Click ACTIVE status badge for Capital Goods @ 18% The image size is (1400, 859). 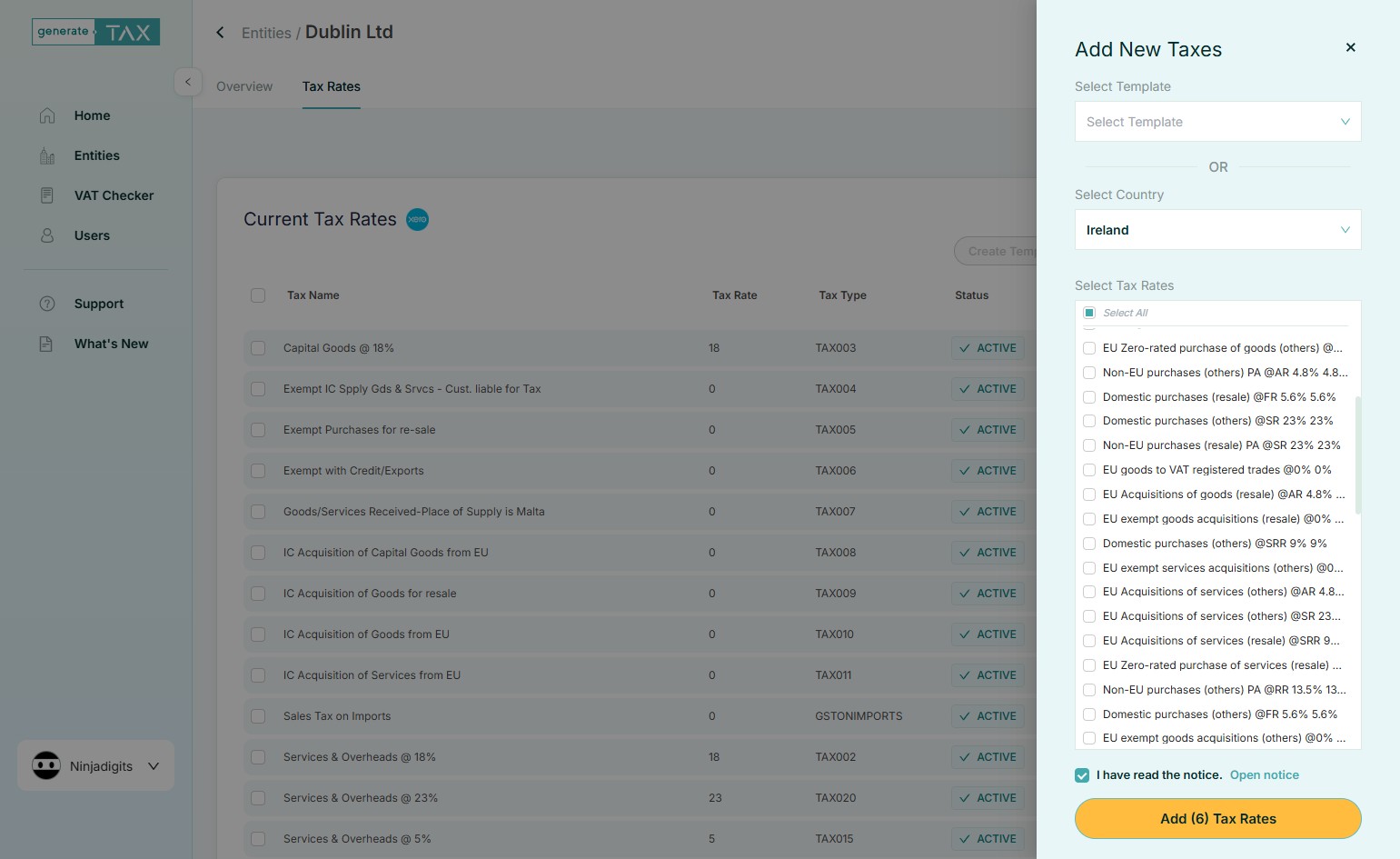[988, 348]
